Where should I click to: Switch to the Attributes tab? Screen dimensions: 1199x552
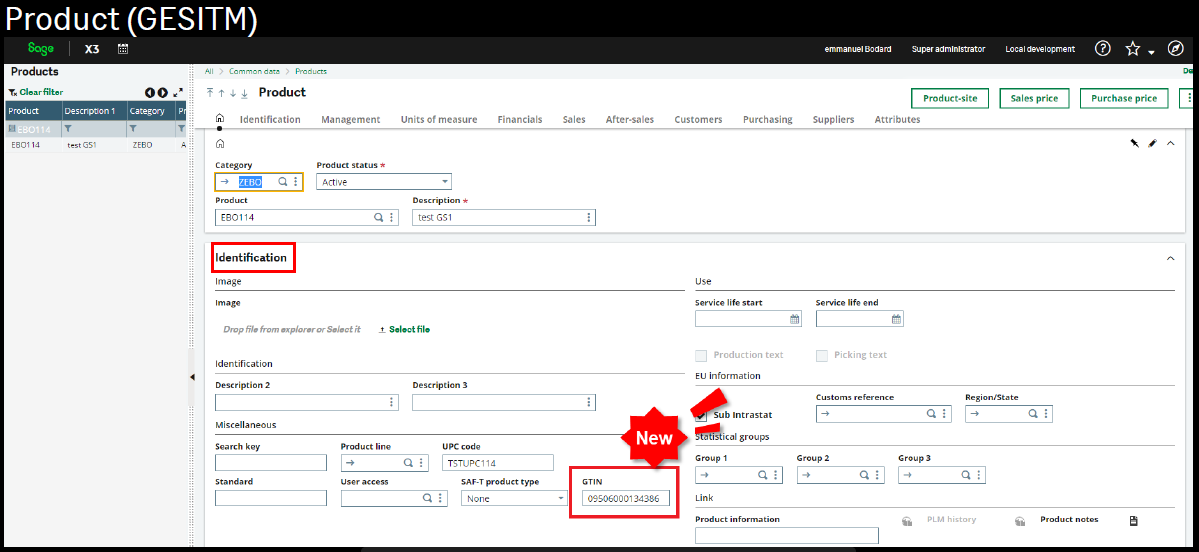897,119
